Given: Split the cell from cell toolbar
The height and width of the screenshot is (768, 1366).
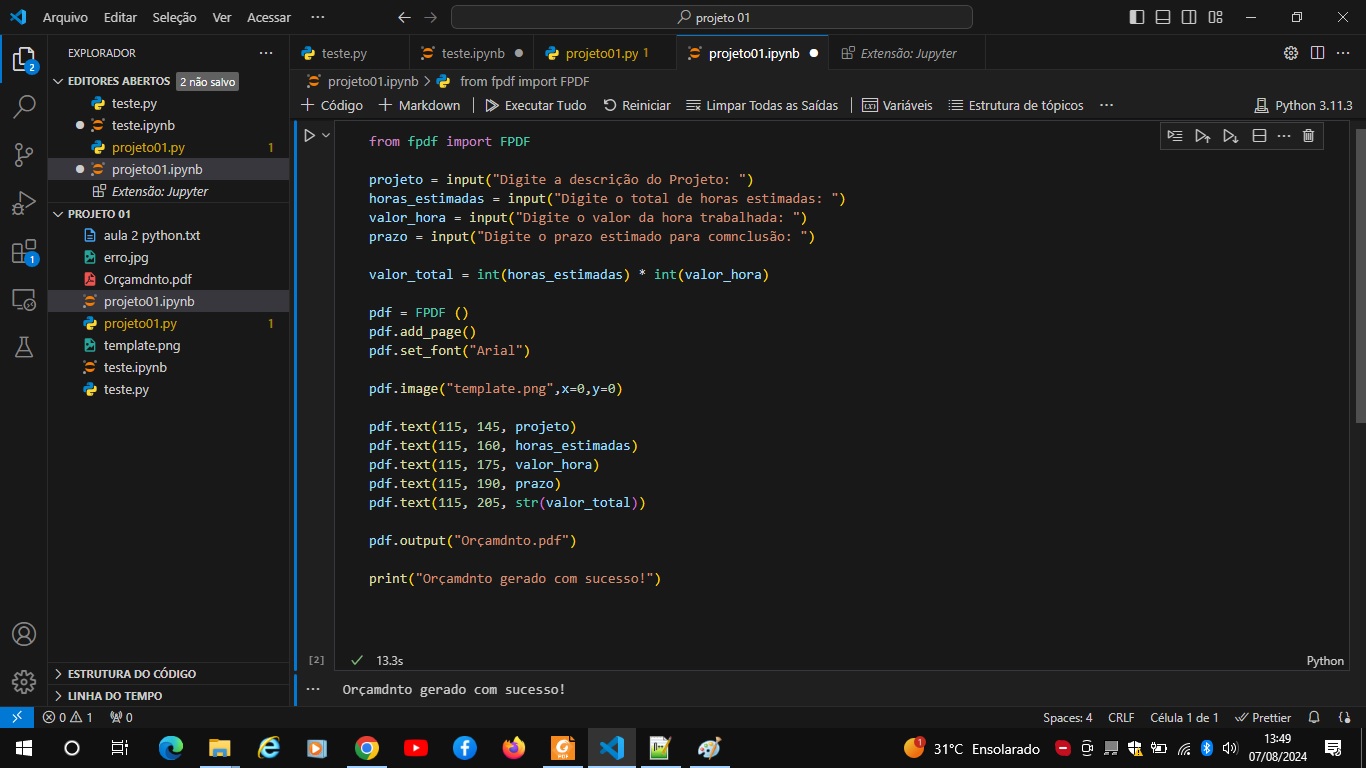Looking at the screenshot, I should point(1259,136).
